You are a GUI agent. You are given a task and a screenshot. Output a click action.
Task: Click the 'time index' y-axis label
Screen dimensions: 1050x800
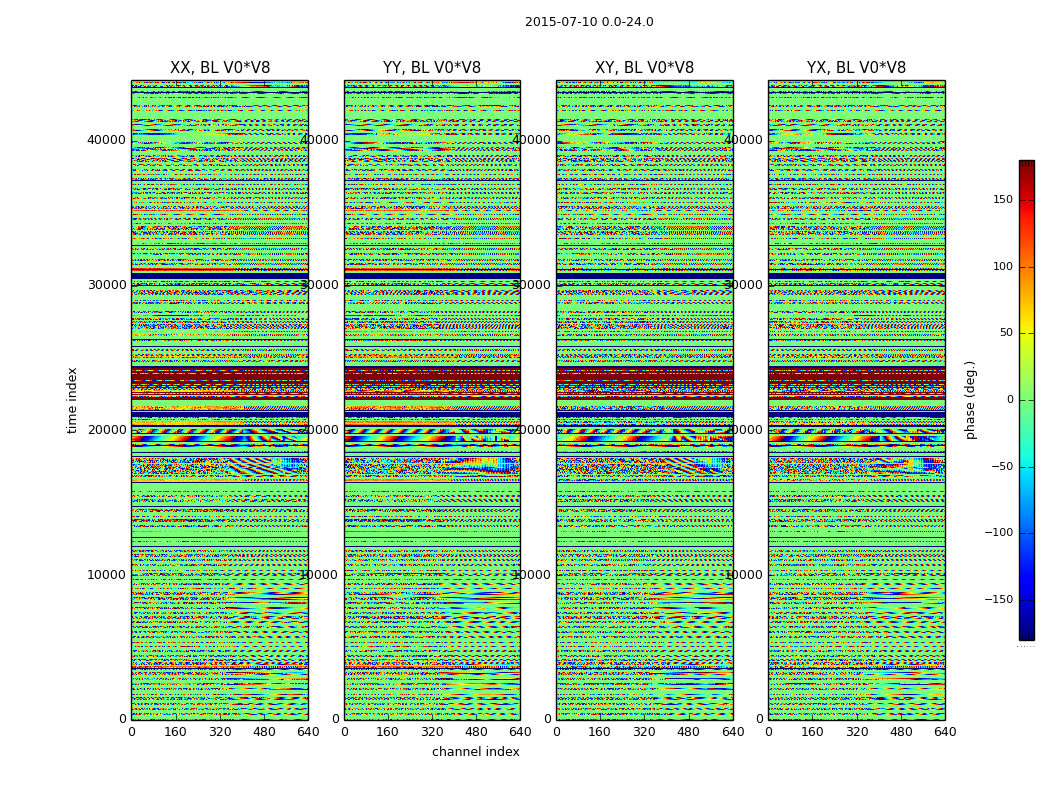pyautogui.click(x=72, y=400)
